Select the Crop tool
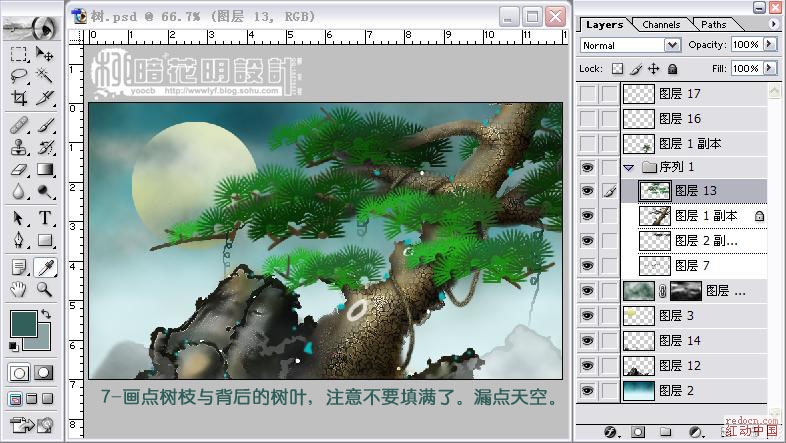The image size is (786, 443). tap(19, 97)
